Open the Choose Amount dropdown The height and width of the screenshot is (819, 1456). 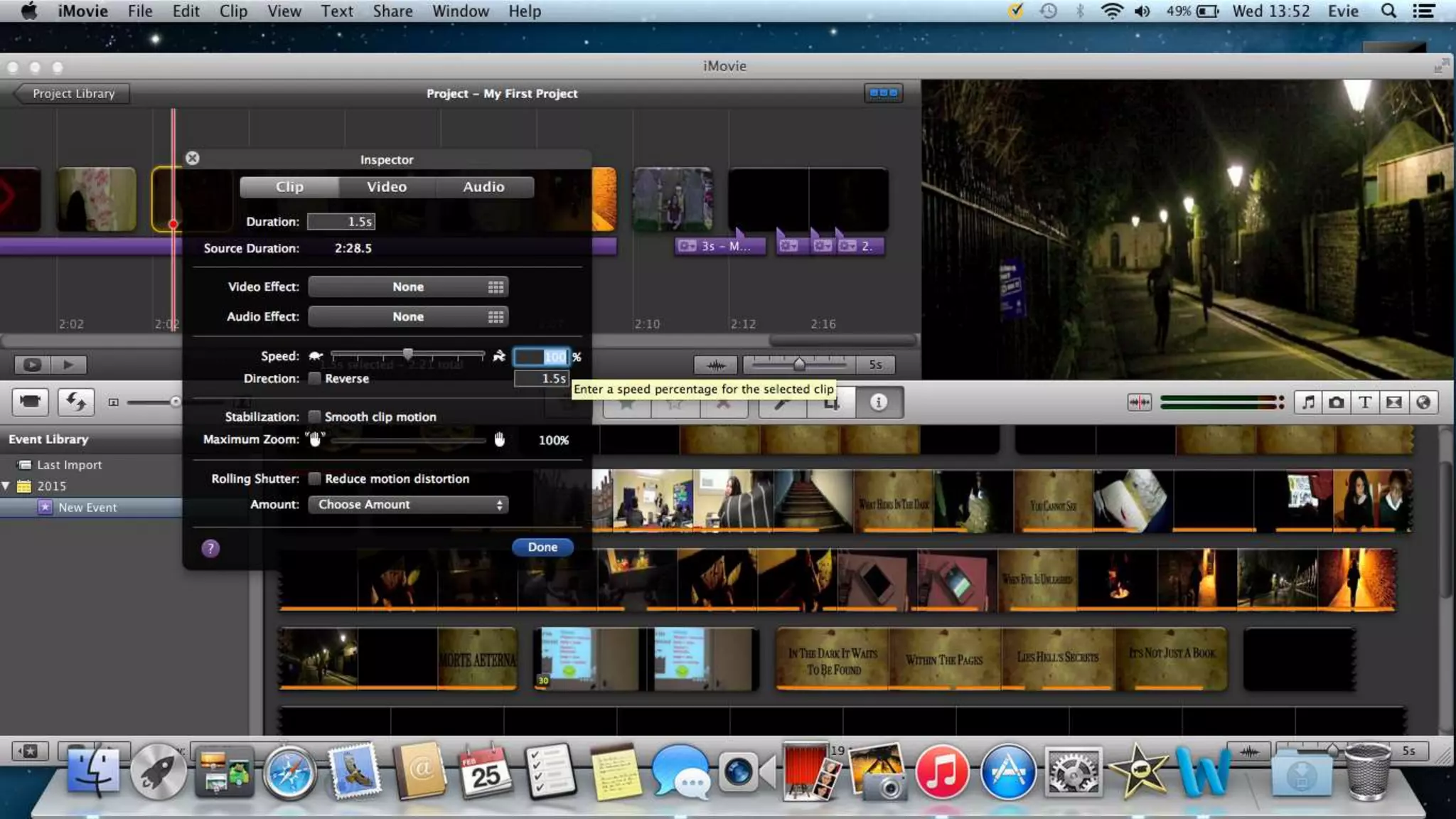click(408, 505)
